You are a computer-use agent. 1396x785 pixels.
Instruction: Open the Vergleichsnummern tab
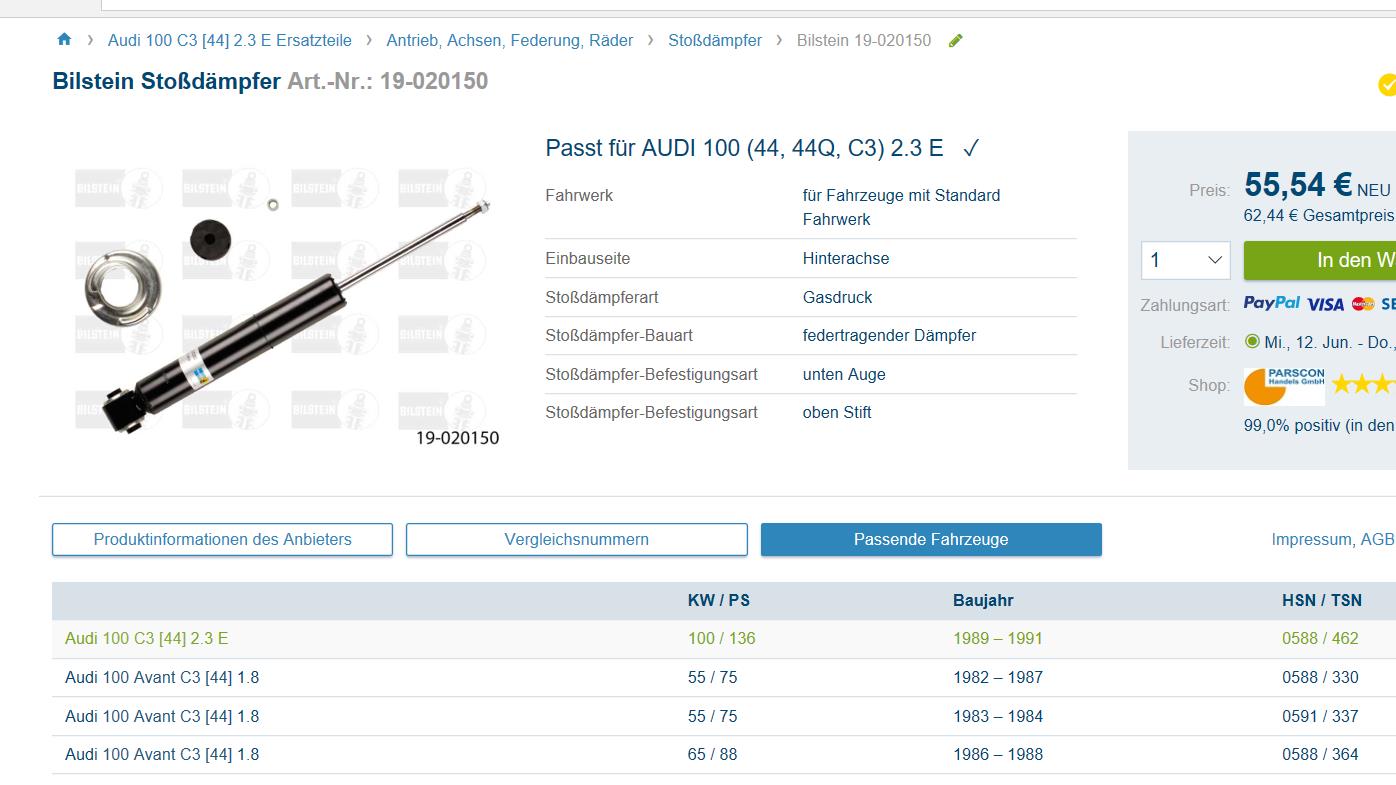[576, 539]
